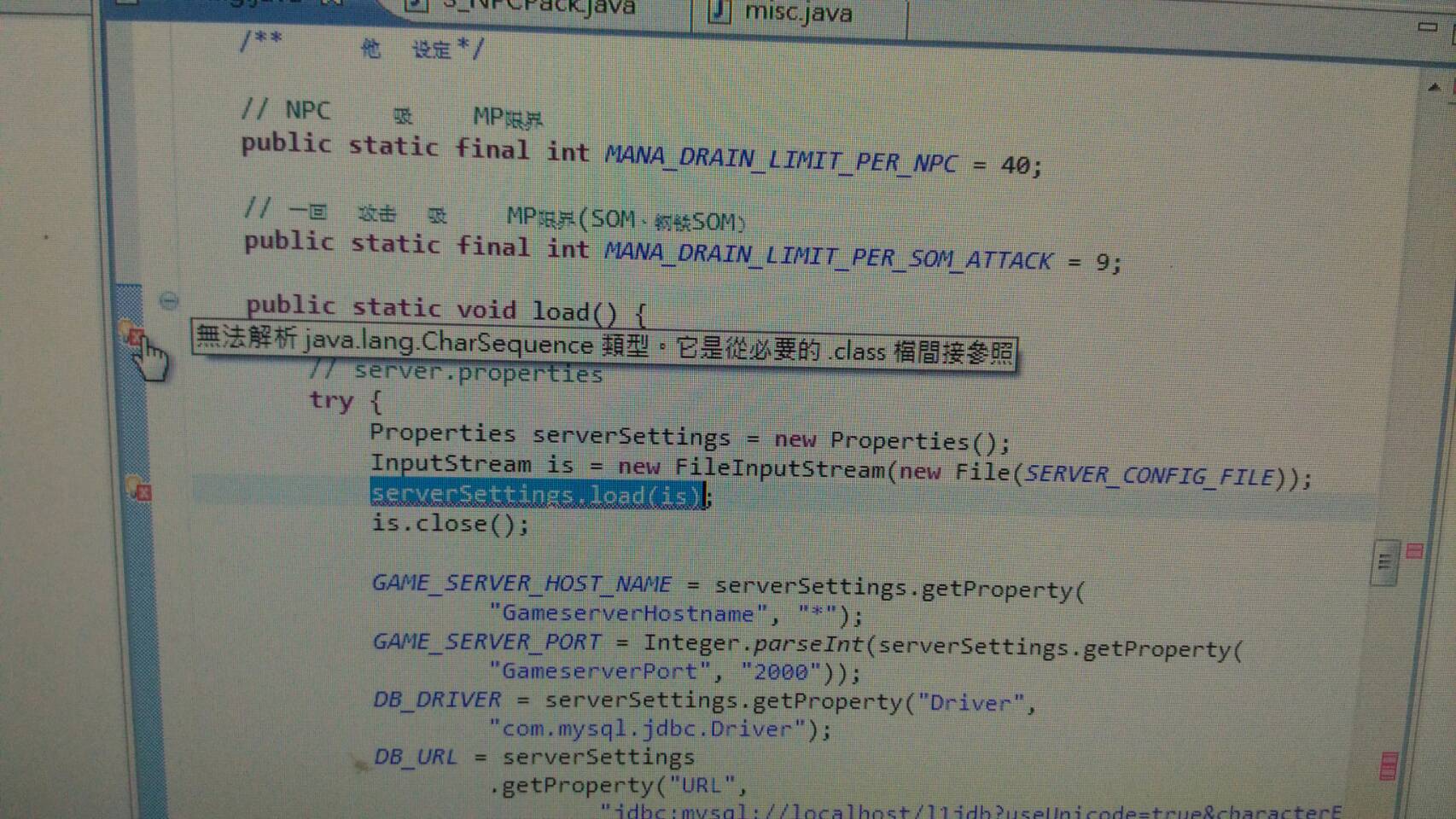
Task: Switch to the misc.java editor tab
Action: tap(798, 12)
